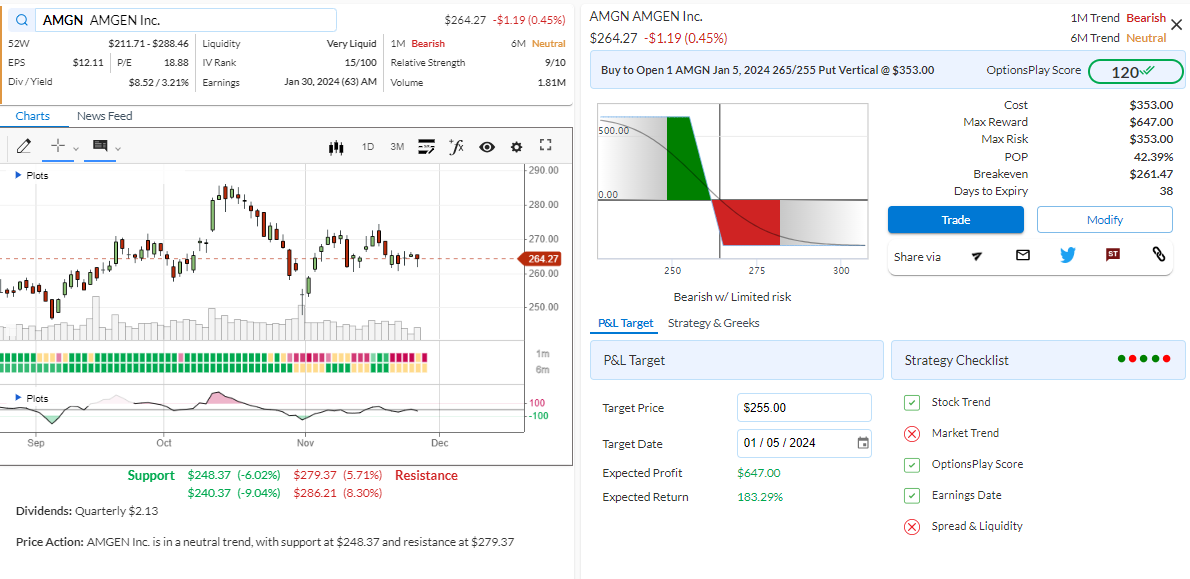Click the annotation comment icon
Image resolution: width=1190 pixels, height=579 pixels.
pyautogui.click(x=100, y=146)
